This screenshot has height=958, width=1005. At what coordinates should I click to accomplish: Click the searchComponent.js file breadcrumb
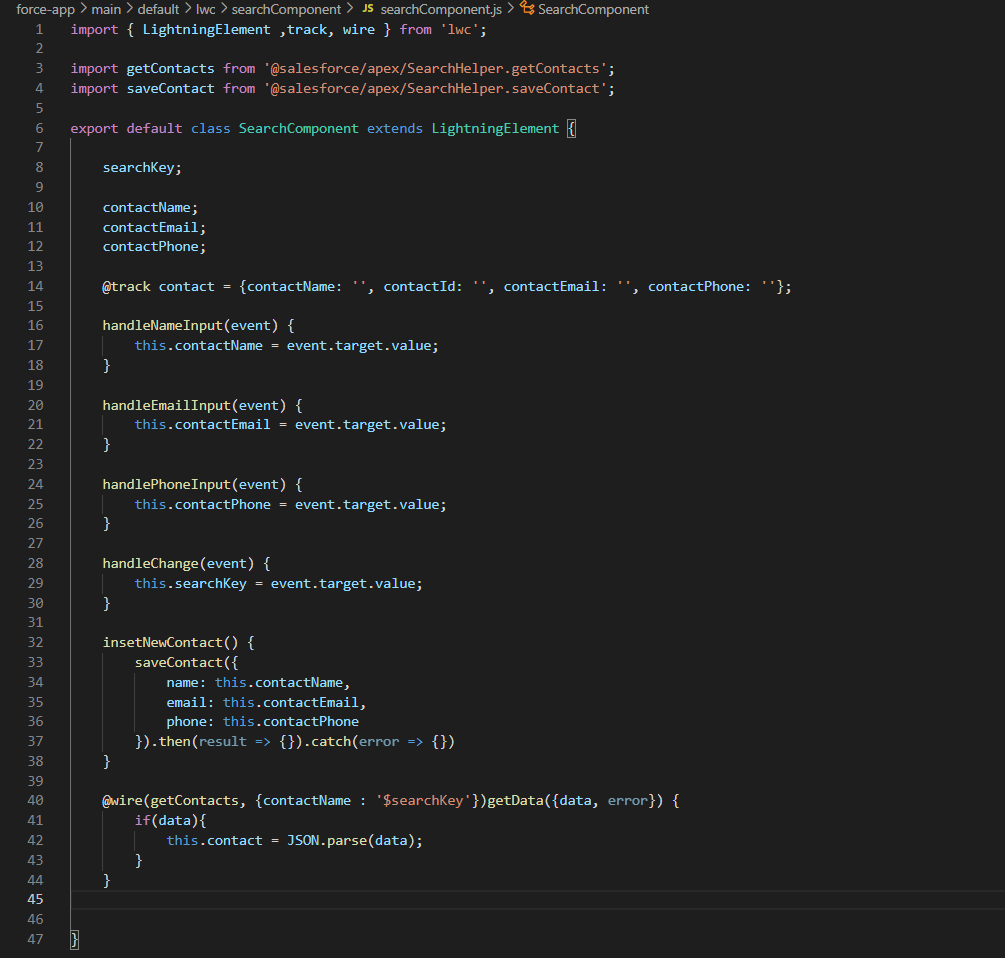tap(441, 10)
